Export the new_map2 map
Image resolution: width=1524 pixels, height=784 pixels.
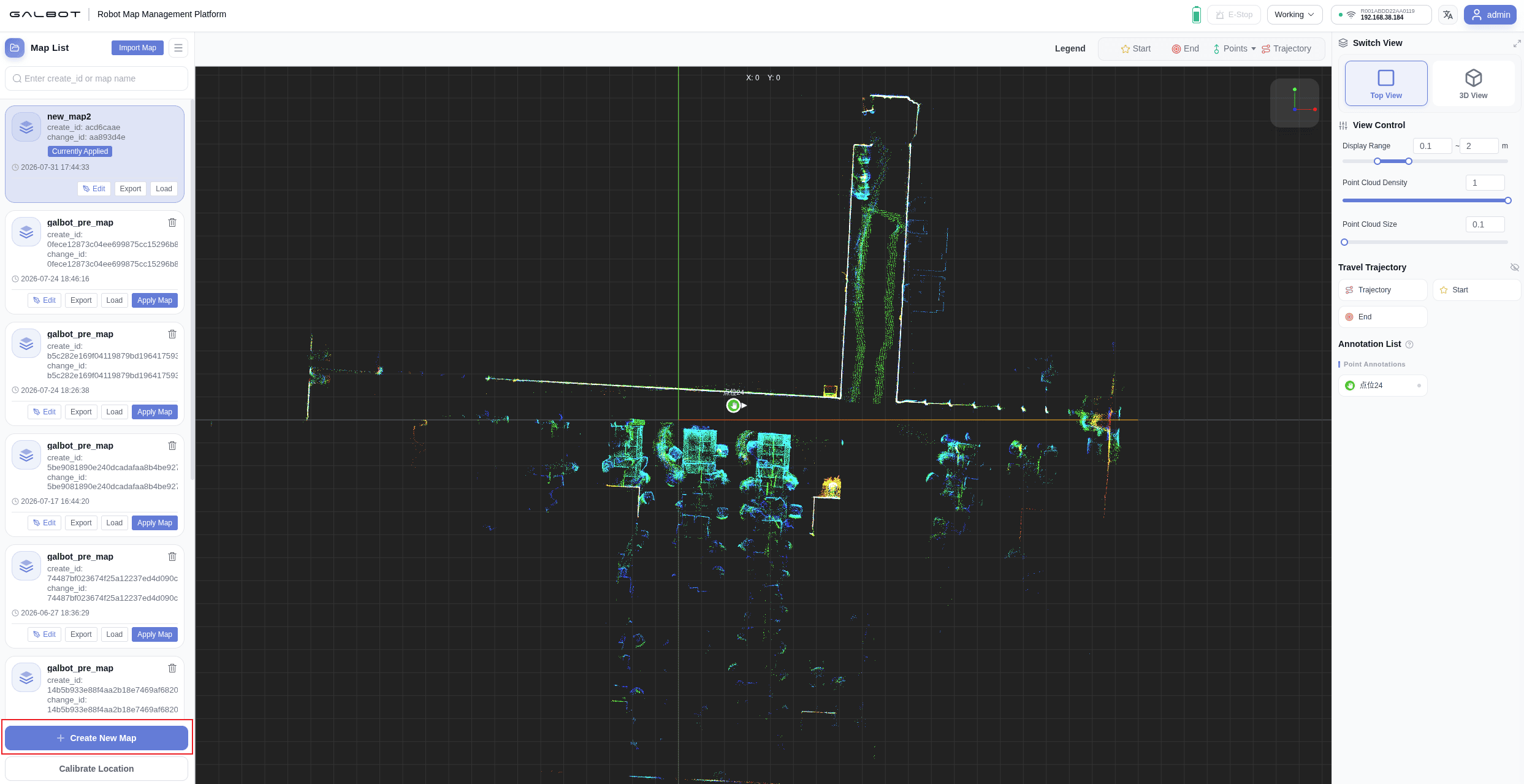[130, 189]
